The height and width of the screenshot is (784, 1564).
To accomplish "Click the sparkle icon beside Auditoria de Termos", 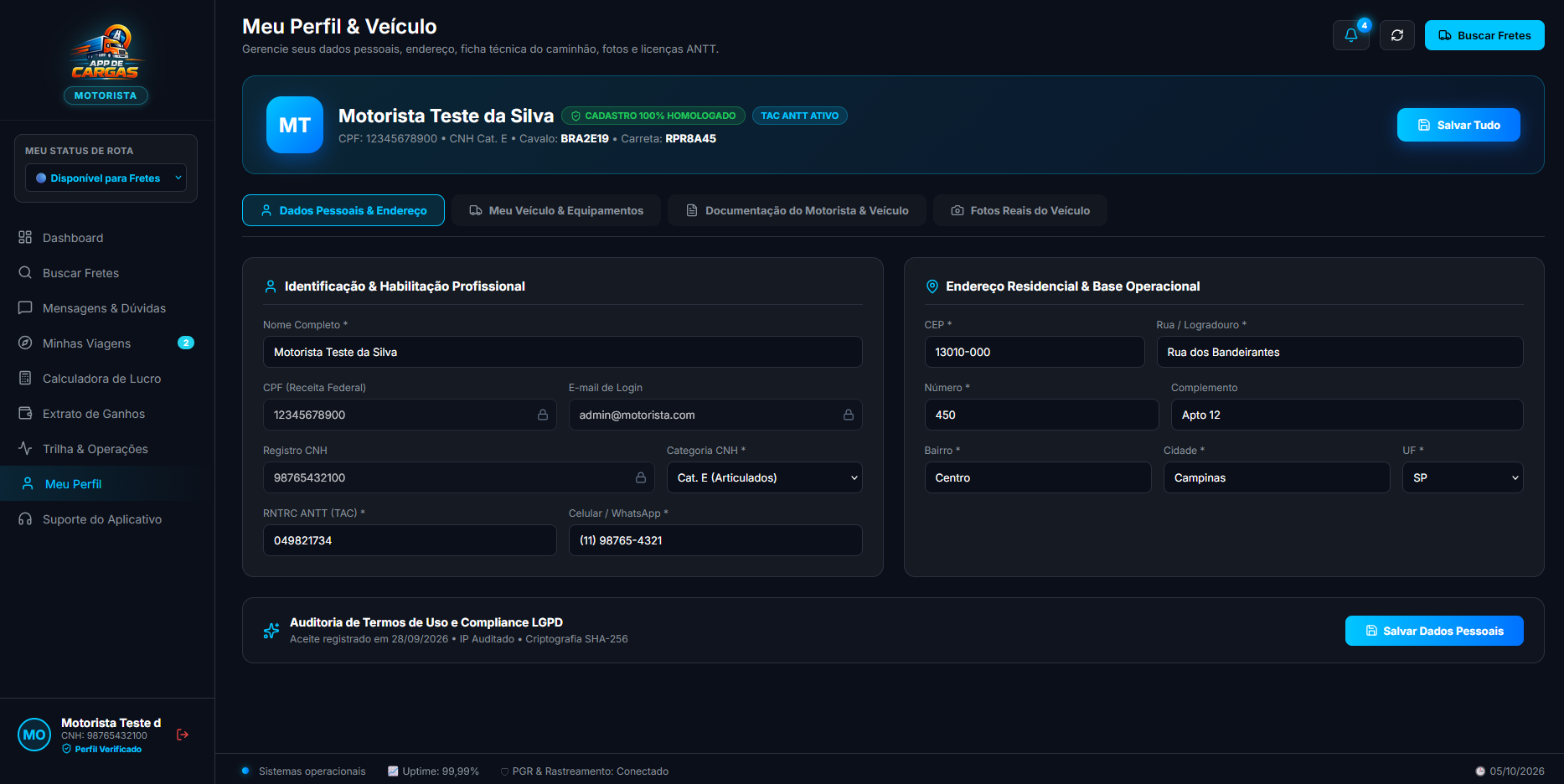I will 271,631.
